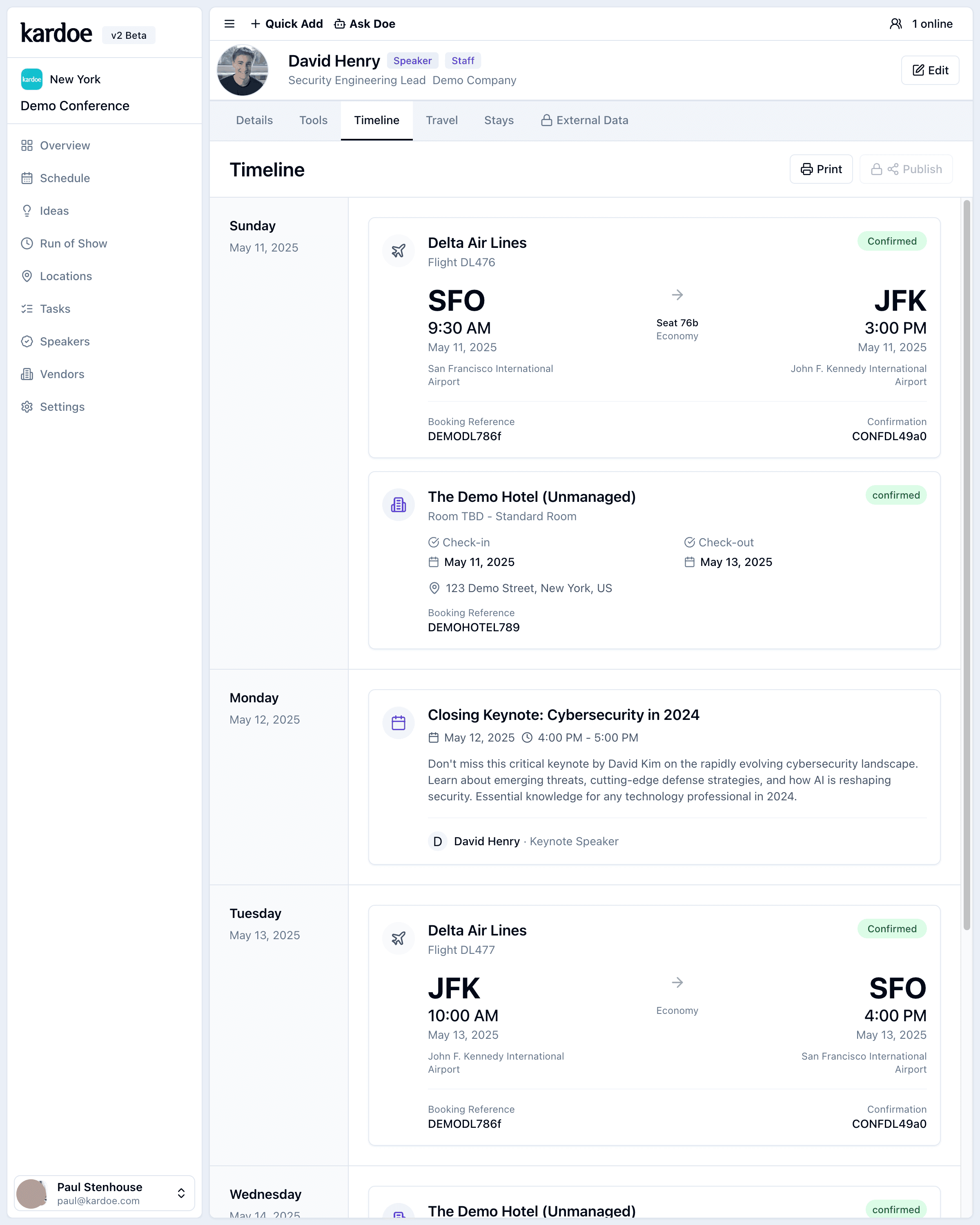Click The Demo Hotel (Unmanaged) title on May 11
The width and height of the screenshot is (980, 1225).
tap(532, 497)
